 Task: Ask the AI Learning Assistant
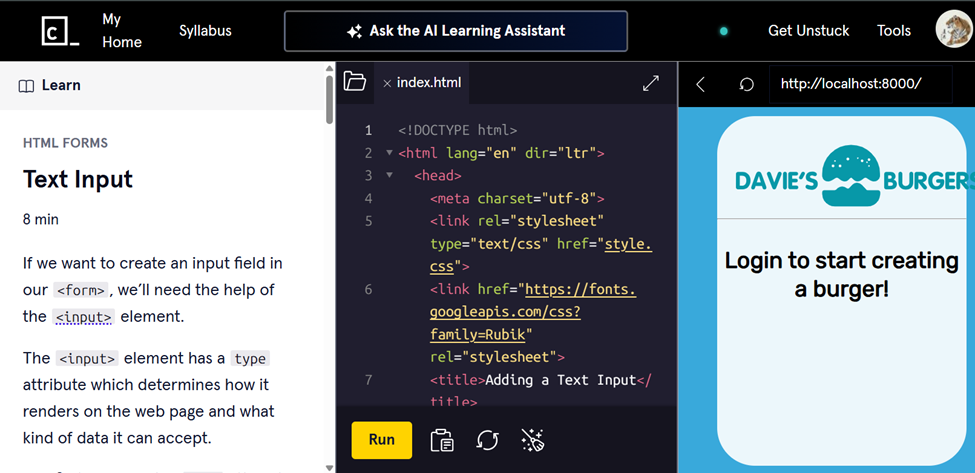456,31
